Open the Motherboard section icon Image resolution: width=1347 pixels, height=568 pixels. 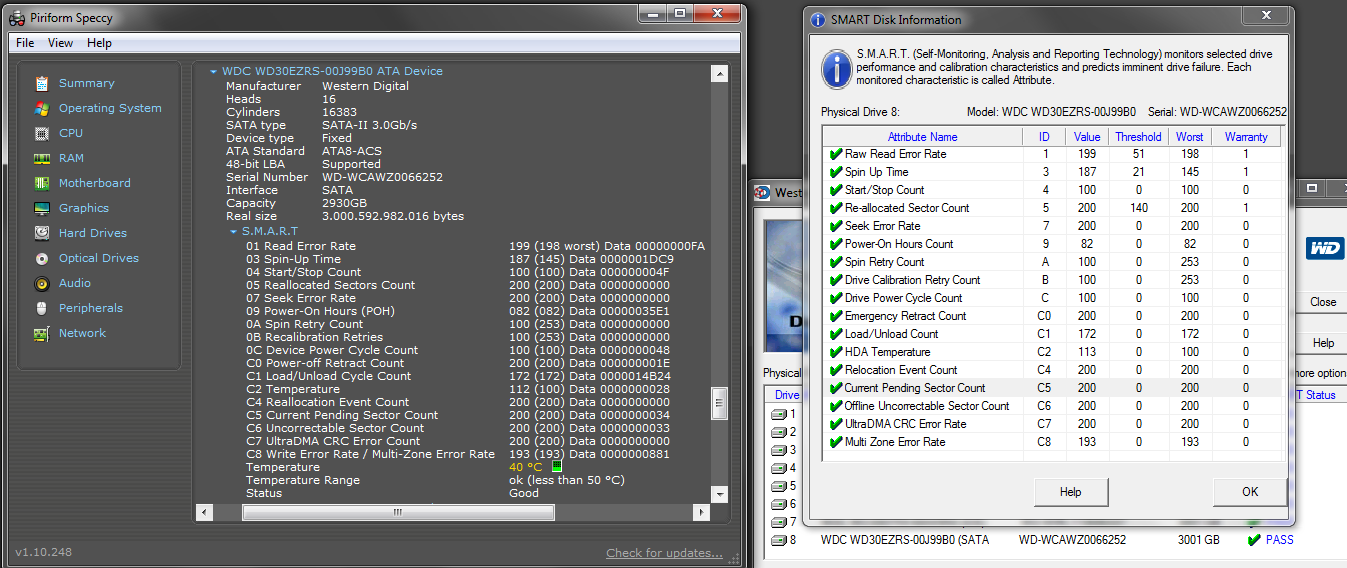tap(41, 183)
